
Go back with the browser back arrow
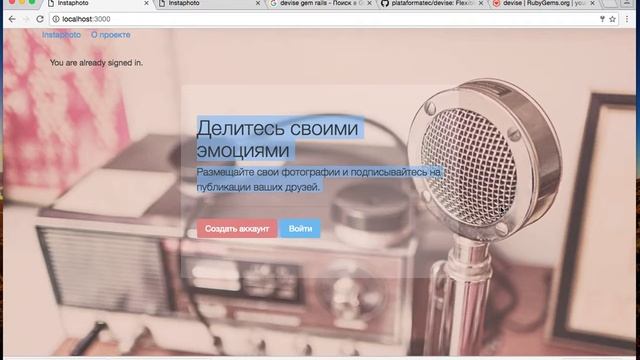(x=12, y=19)
